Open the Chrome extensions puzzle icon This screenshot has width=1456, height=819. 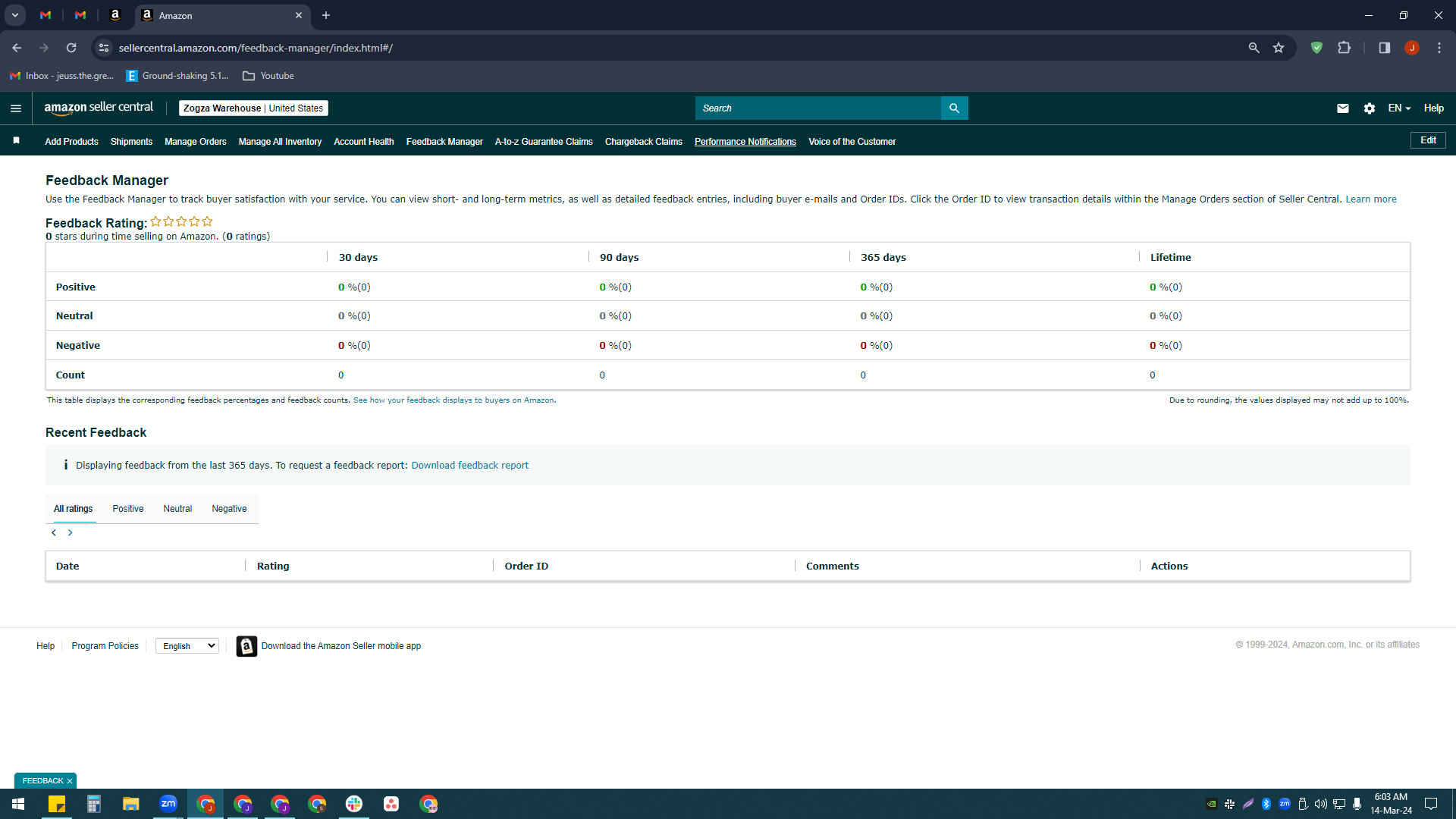pos(1344,48)
